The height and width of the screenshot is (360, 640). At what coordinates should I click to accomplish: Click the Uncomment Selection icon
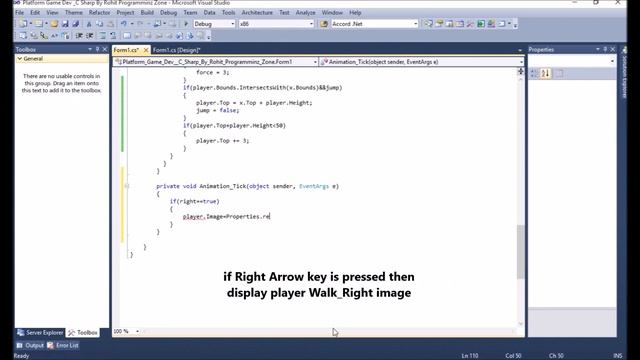(x=113, y=36)
